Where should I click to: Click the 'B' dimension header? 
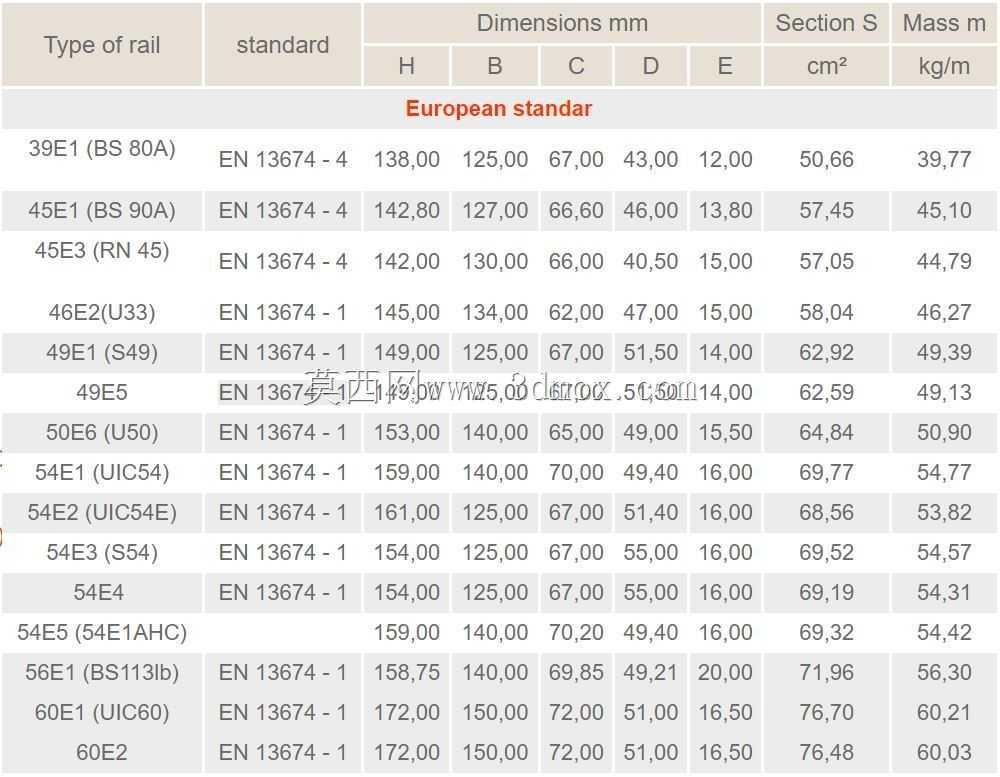(x=495, y=66)
